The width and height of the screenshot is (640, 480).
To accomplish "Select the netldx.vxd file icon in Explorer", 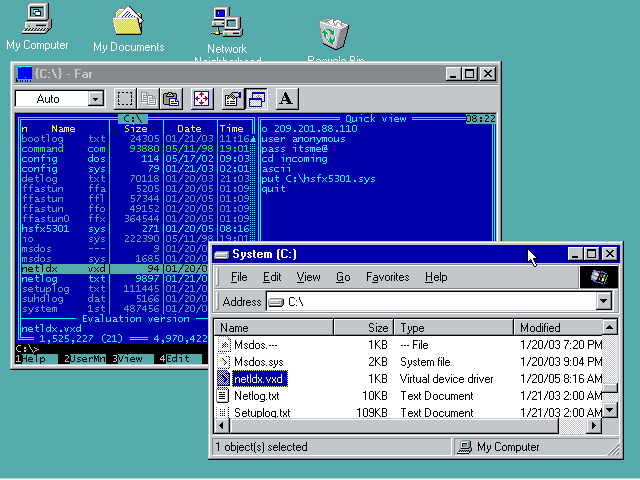I will tap(224, 379).
